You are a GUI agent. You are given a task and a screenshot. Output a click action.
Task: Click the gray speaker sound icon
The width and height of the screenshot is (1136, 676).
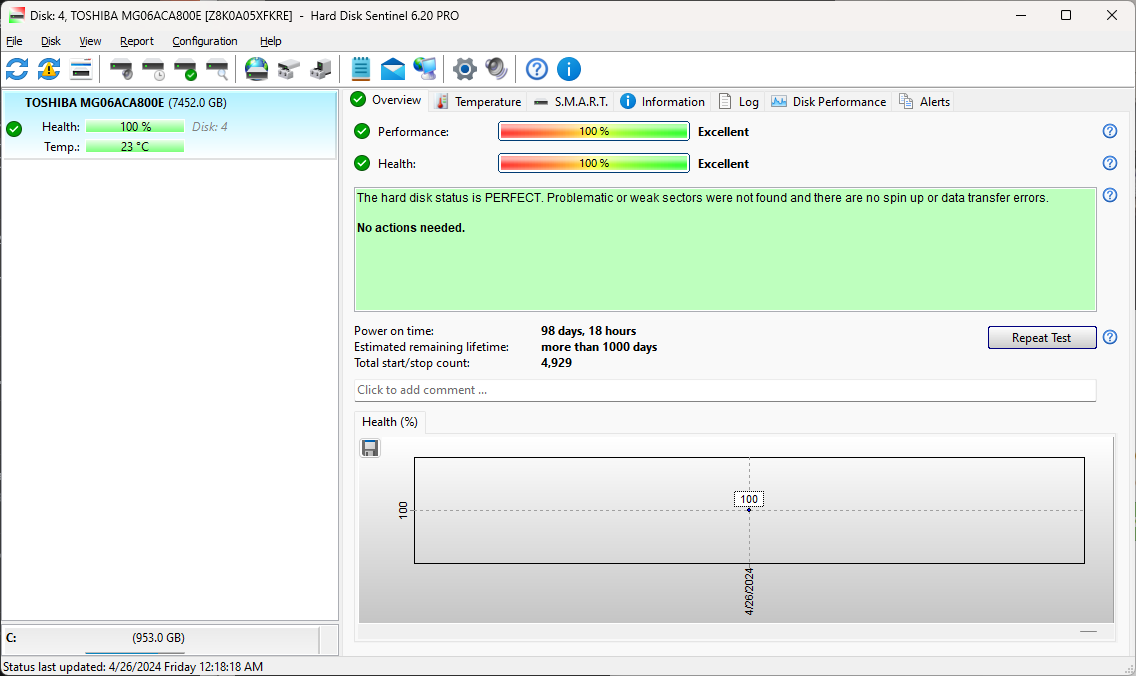pyautogui.click(x=496, y=70)
